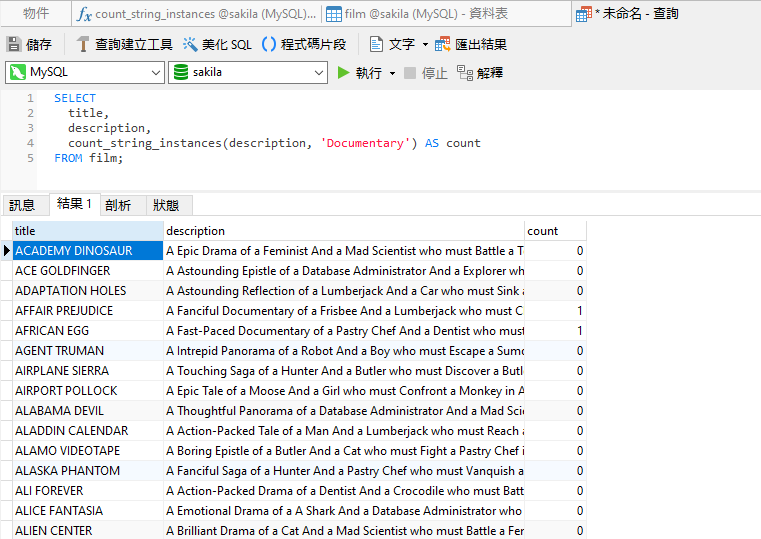Open the 狀態 status tab
761x539 pixels.
(166, 205)
